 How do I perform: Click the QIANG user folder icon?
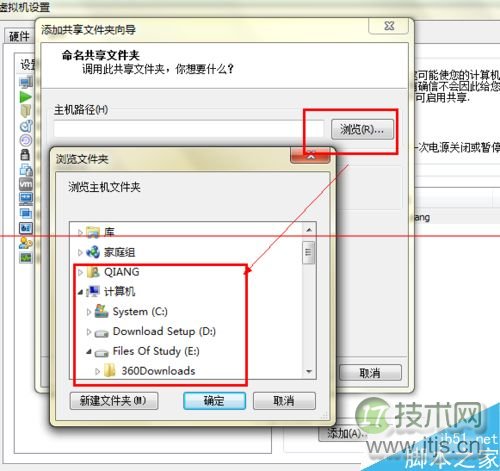point(93,272)
